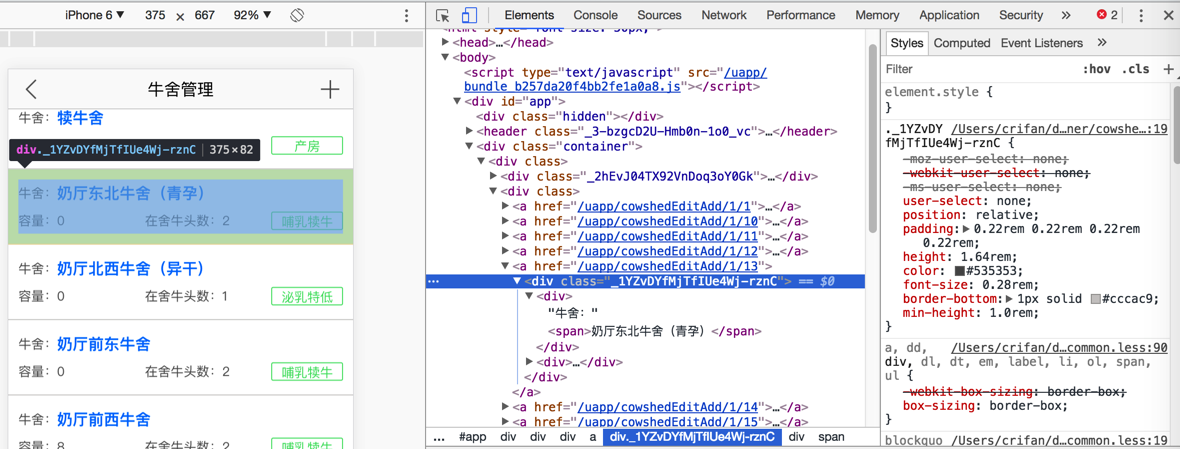Expand the header element node
This screenshot has width=1180, height=449.
tap(470, 132)
